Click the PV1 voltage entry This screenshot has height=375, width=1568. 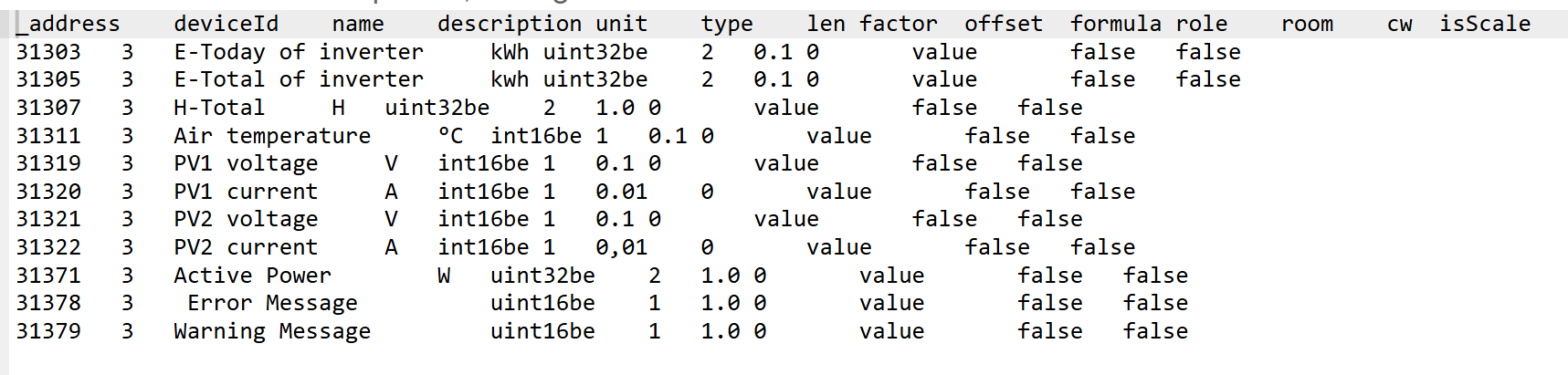[246, 163]
